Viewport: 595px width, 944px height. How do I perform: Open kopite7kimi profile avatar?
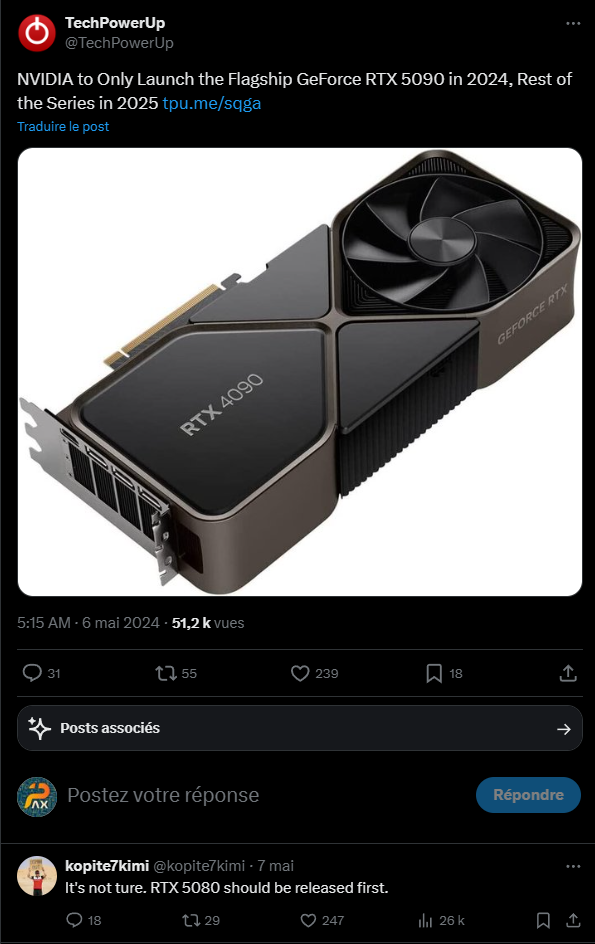click(x=37, y=876)
